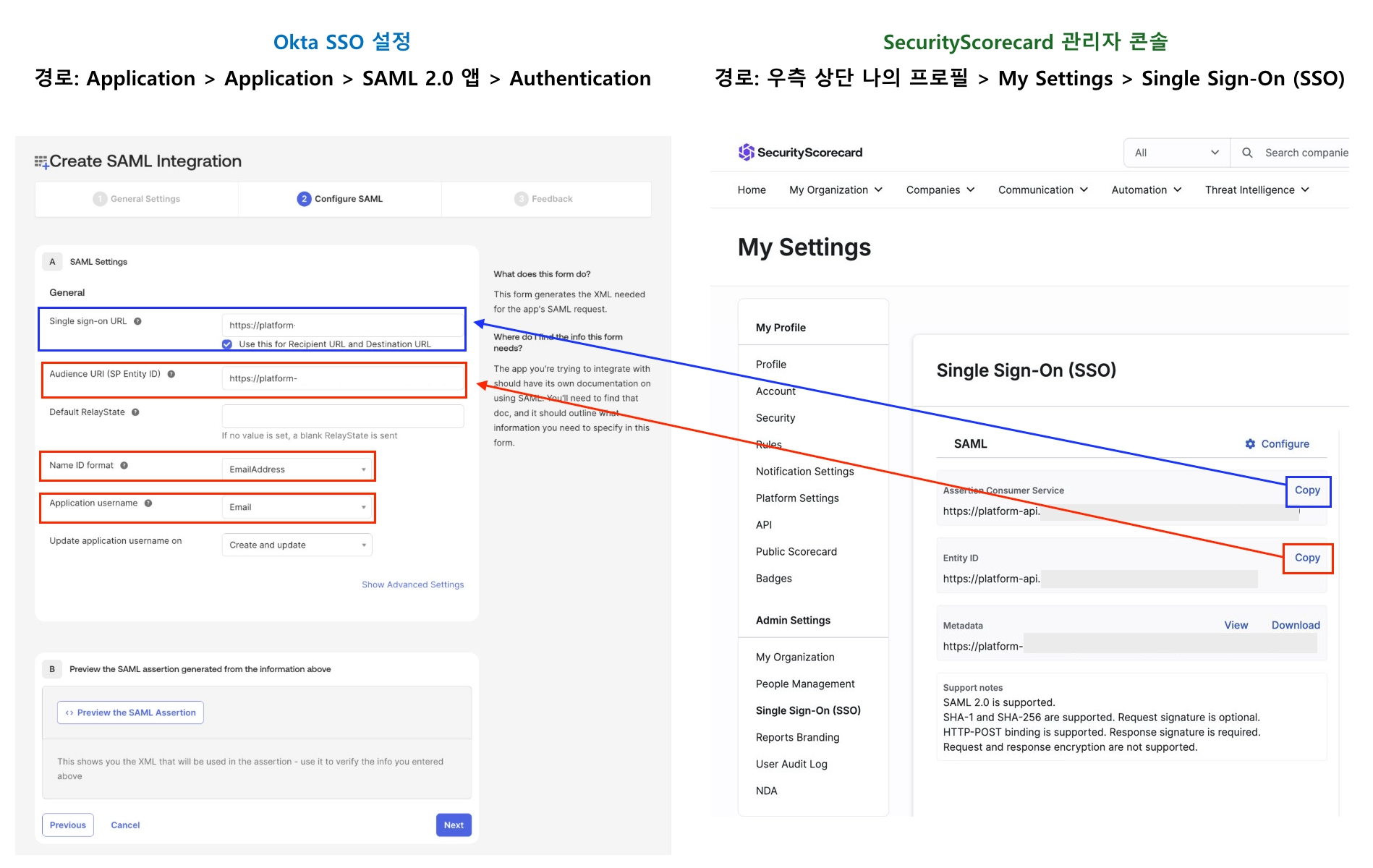Open Update application username on dropdown
The image size is (1373, 868).
pyautogui.click(x=297, y=545)
